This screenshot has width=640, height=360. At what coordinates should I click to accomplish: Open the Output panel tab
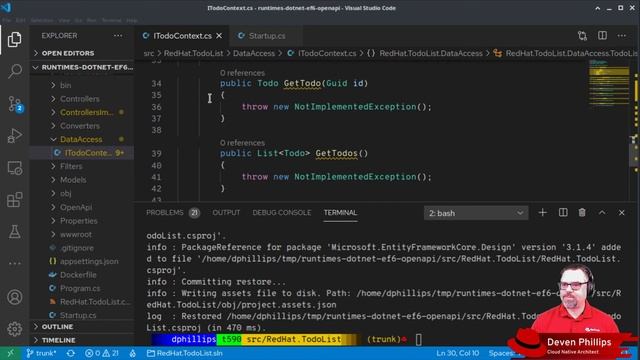click(226, 213)
